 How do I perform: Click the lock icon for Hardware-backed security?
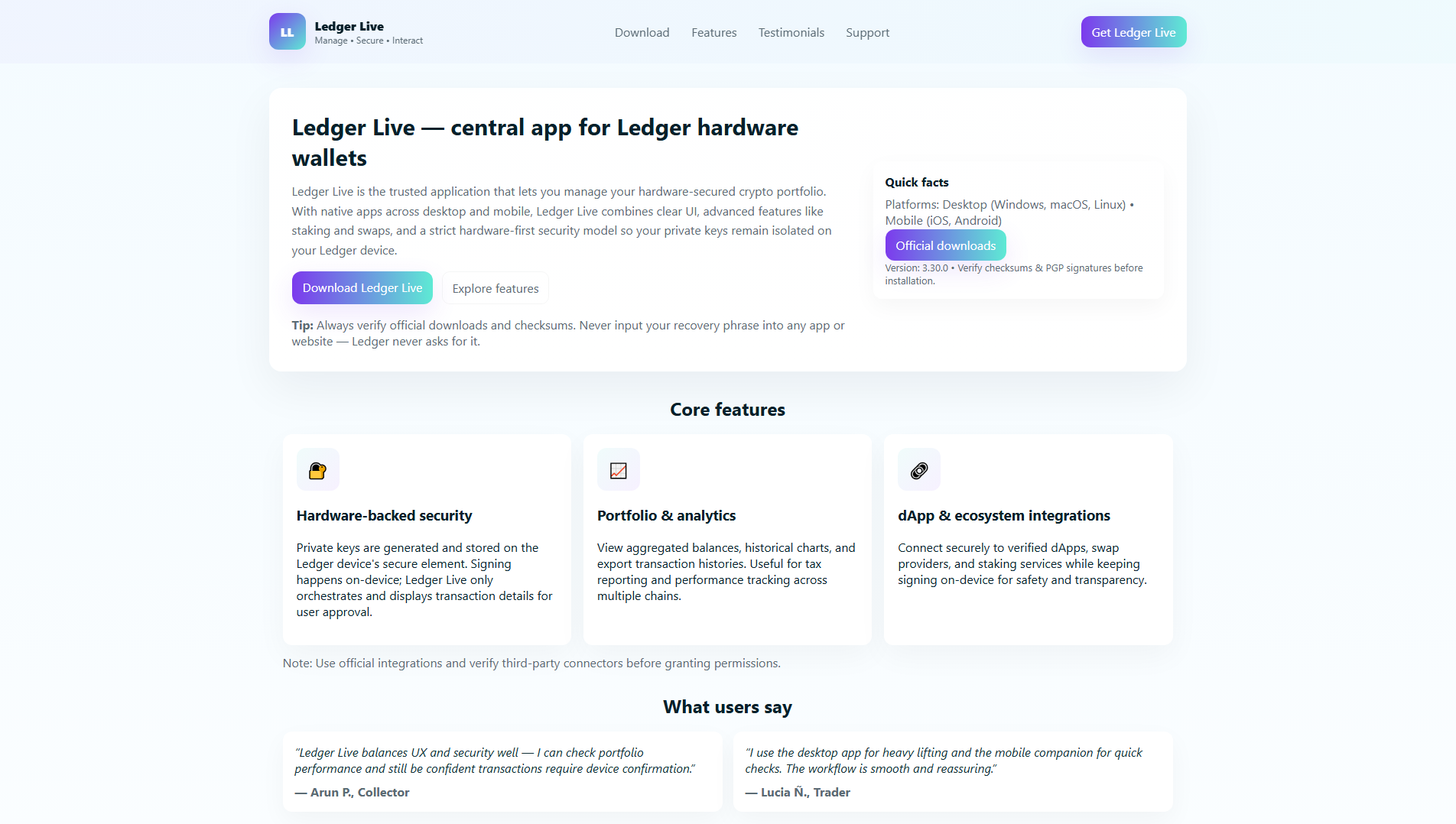click(317, 470)
